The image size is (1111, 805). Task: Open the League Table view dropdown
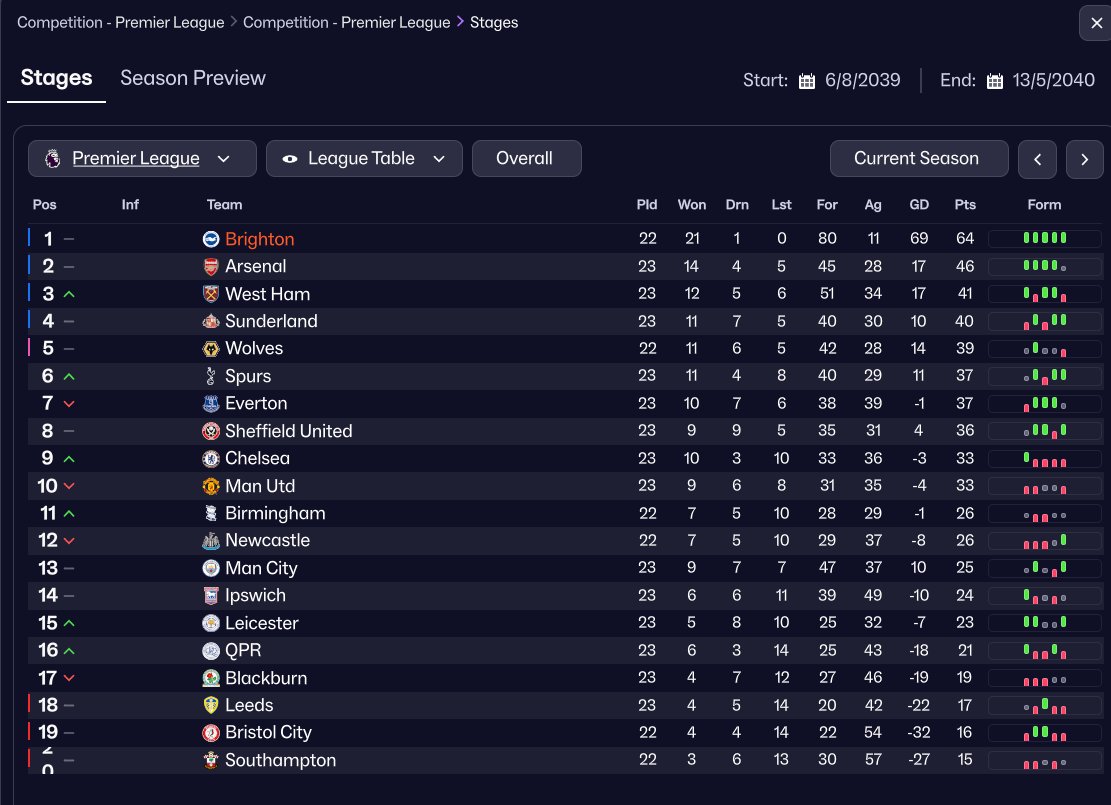pos(364,159)
